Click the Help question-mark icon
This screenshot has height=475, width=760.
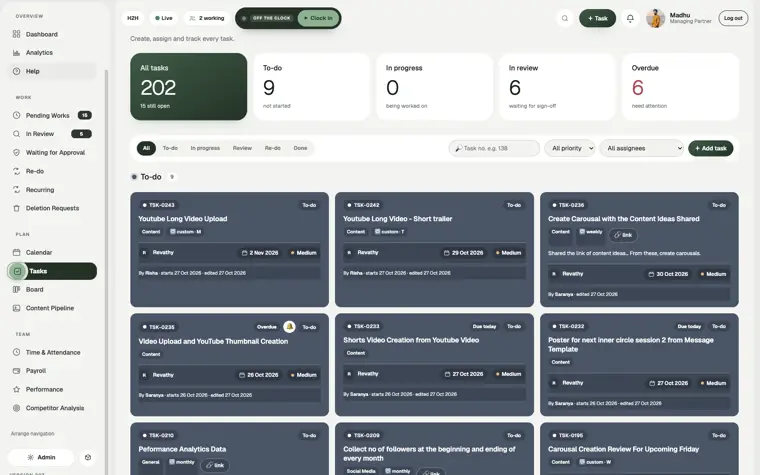(x=16, y=71)
